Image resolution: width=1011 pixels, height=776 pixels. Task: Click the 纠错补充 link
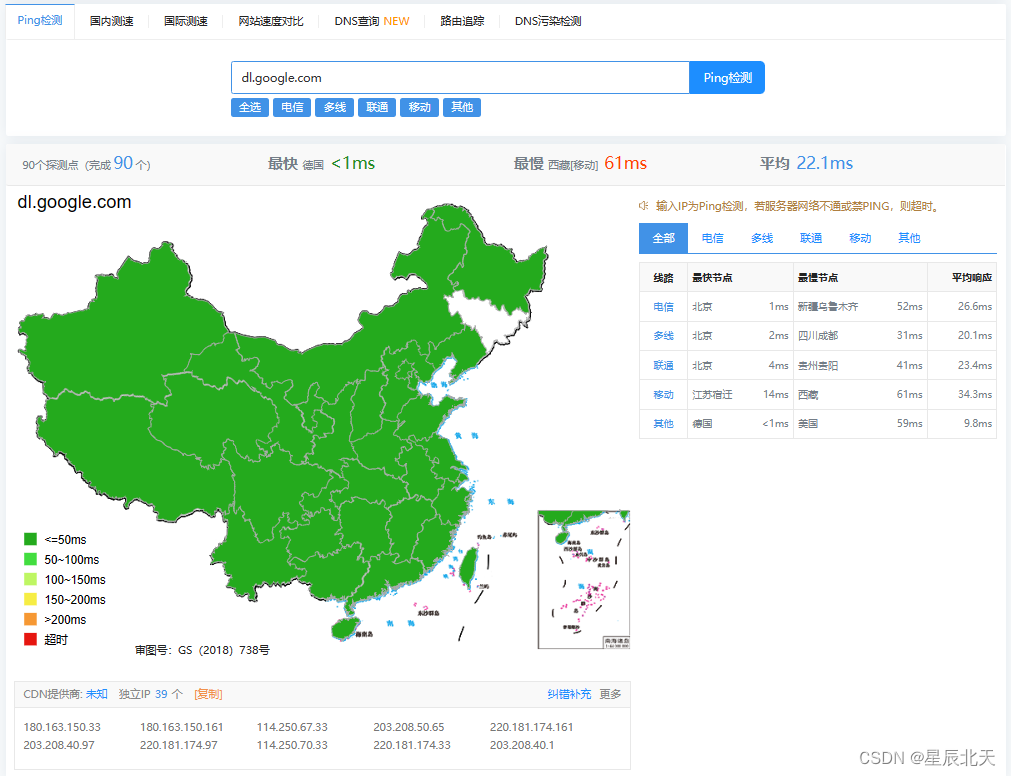point(569,694)
